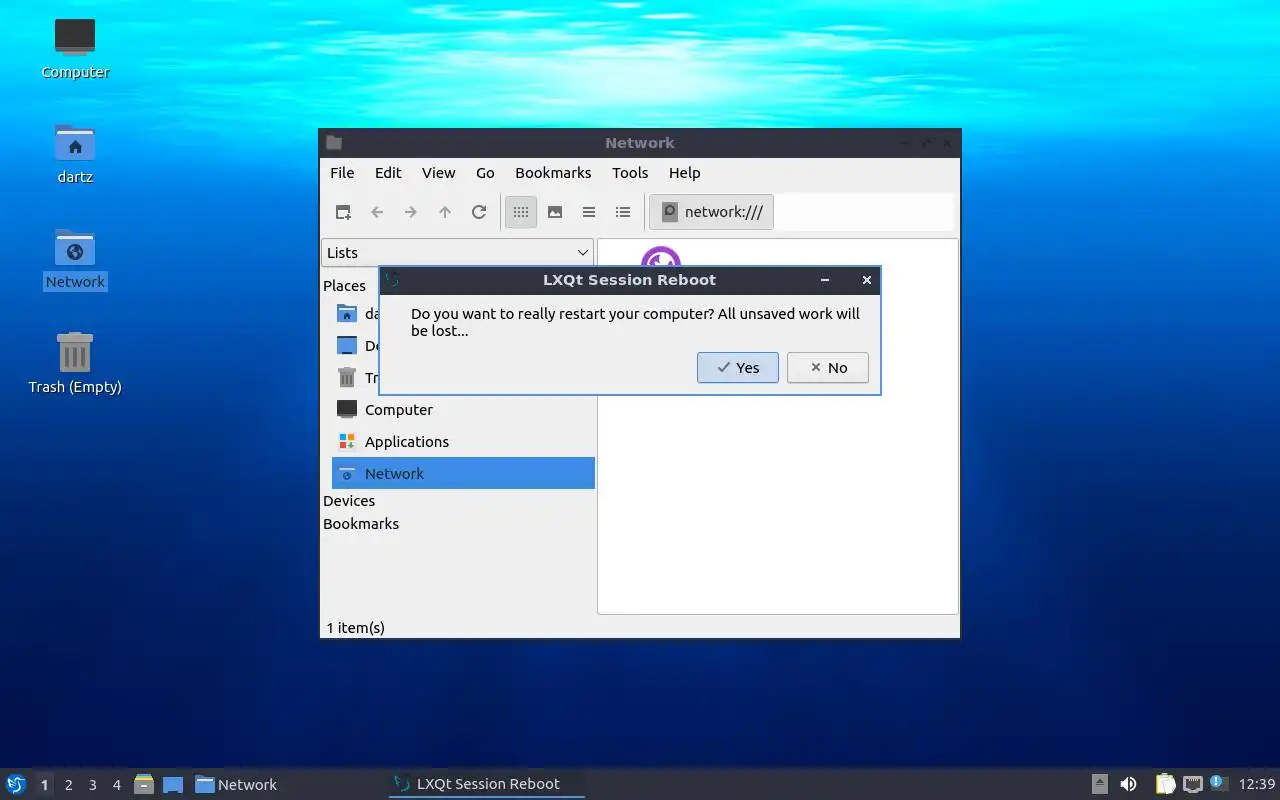The image size is (1280, 800).
Task: Open the Bookmarks menu
Action: pyautogui.click(x=553, y=173)
